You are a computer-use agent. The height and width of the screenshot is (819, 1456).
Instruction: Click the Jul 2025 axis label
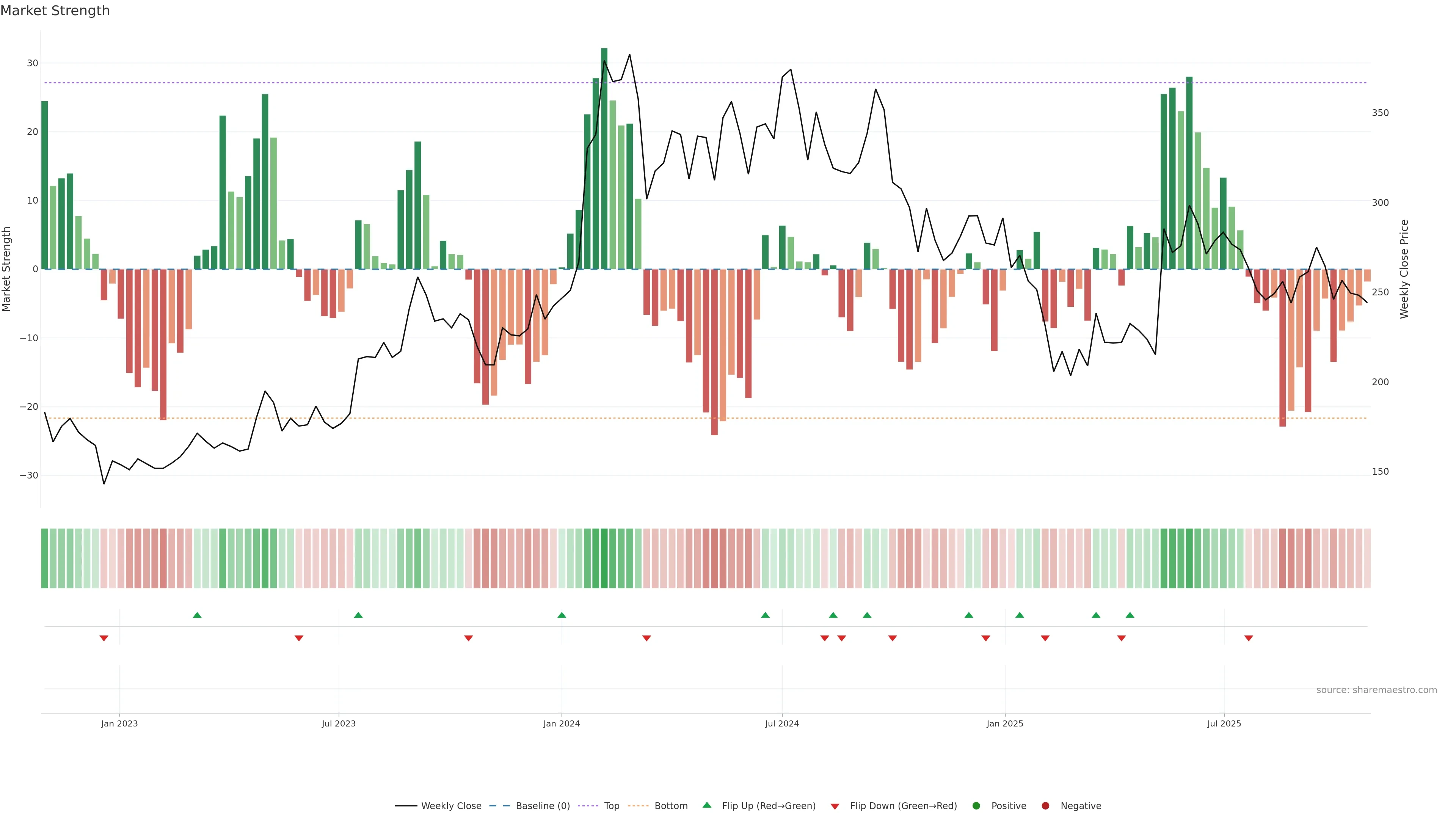(1224, 723)
